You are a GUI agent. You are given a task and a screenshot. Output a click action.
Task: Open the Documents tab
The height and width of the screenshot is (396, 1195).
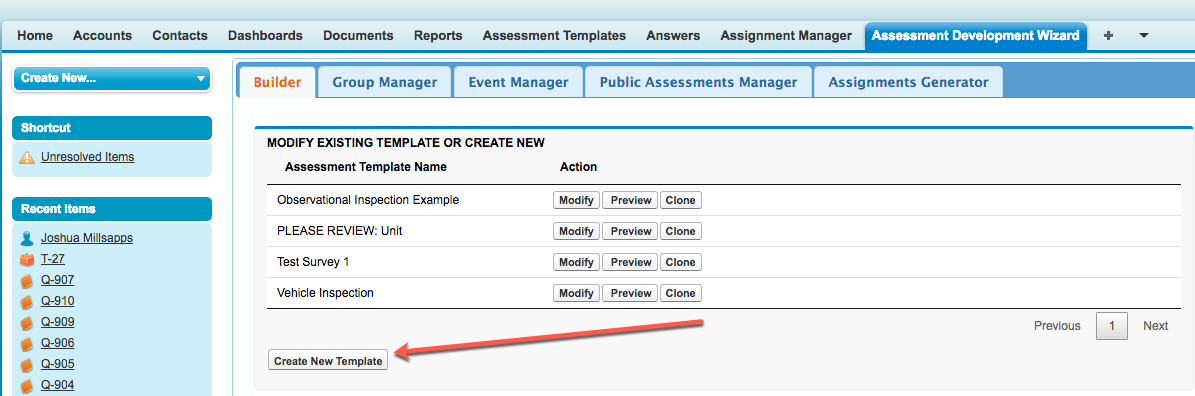[358, 36]
